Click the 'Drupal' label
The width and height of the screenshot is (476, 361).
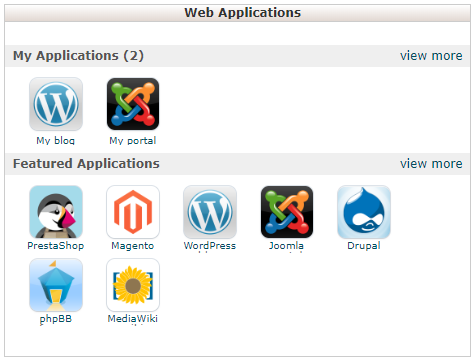[x=364, y=246]
